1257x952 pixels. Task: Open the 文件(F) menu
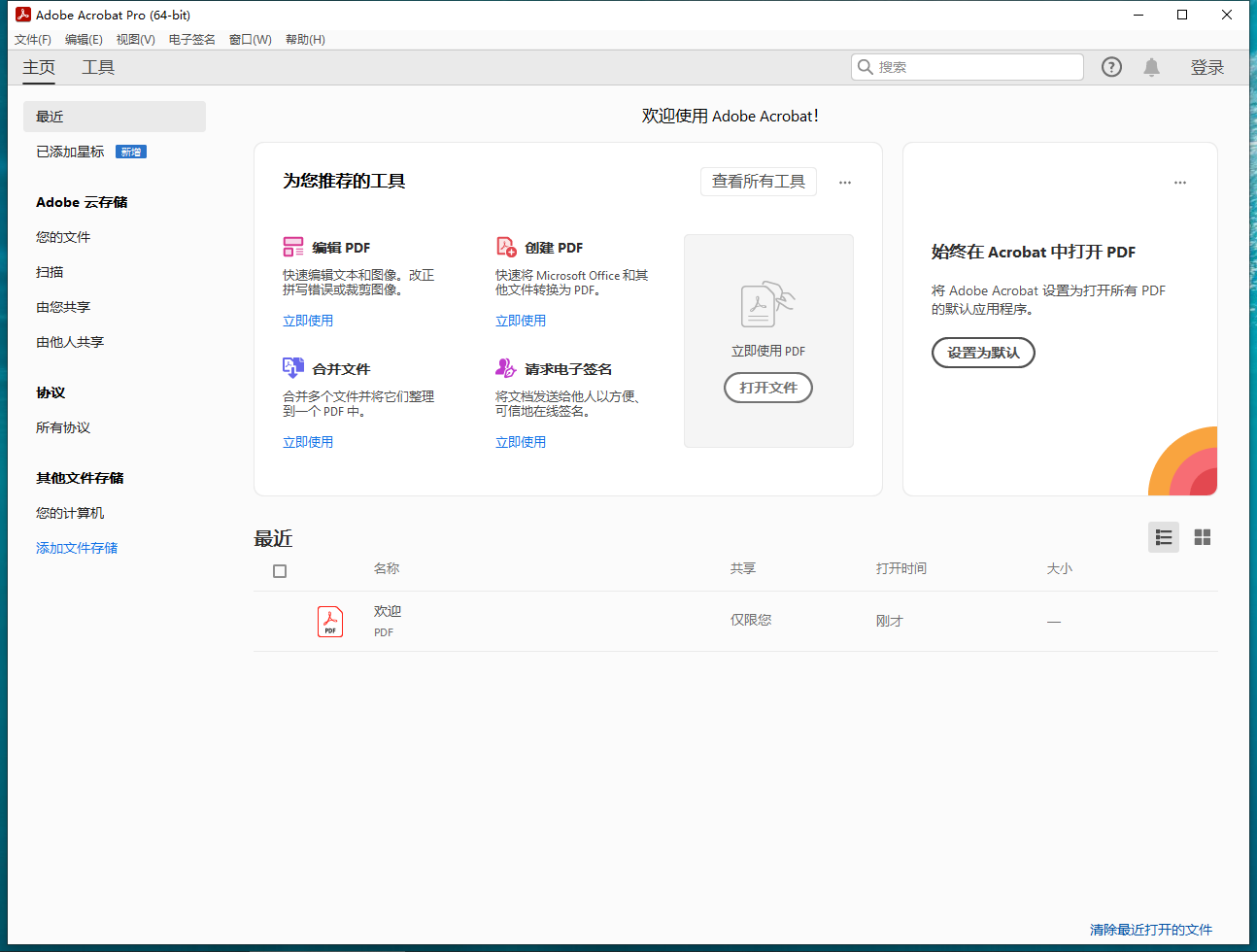point(32,39)
